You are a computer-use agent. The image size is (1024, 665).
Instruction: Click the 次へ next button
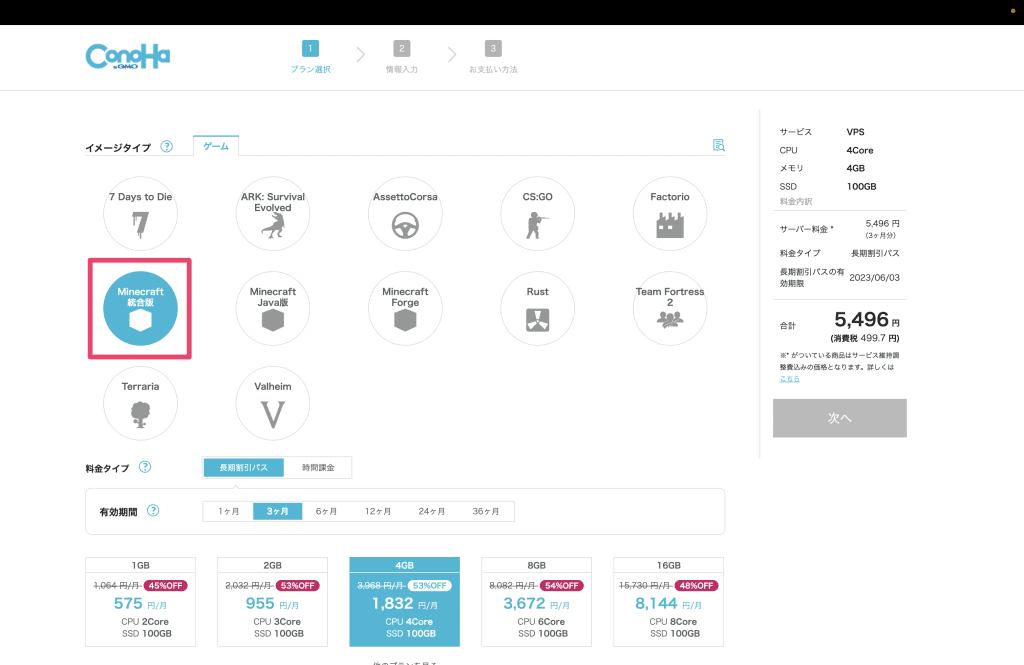(840, 418)
